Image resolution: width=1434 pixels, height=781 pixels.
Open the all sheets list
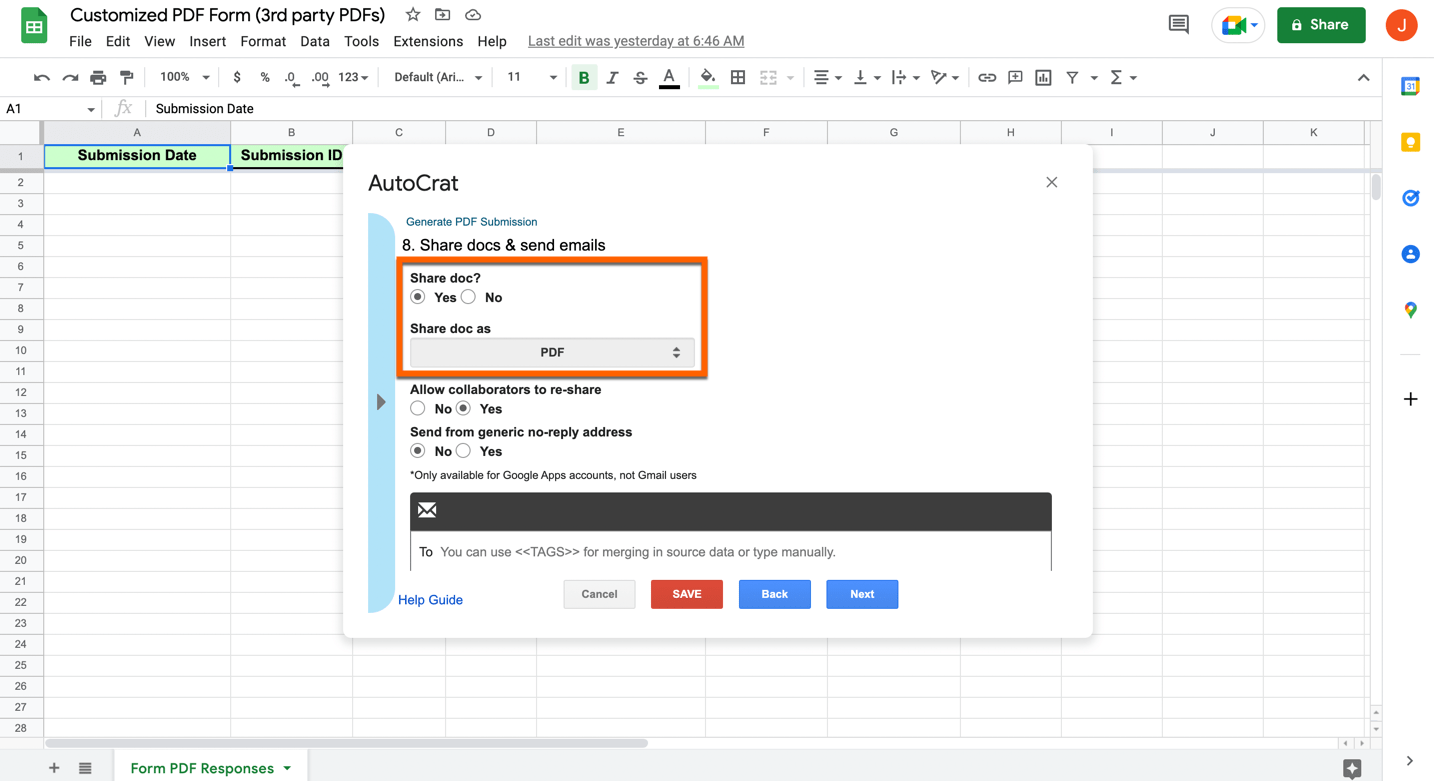pos(85,768)
